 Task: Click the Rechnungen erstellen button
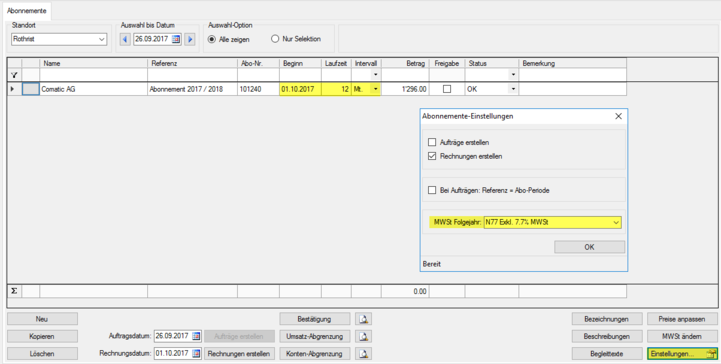click(239, 354)
